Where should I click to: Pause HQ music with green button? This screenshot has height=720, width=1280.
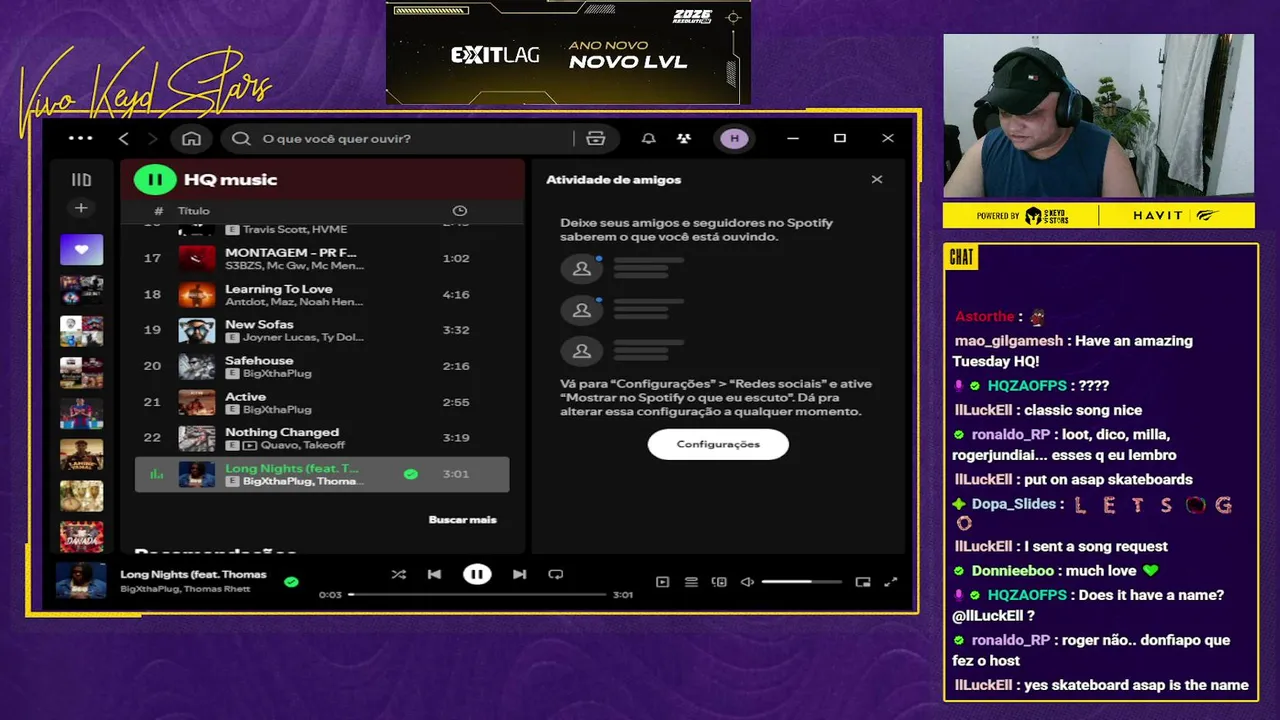[x=155, y=180]
